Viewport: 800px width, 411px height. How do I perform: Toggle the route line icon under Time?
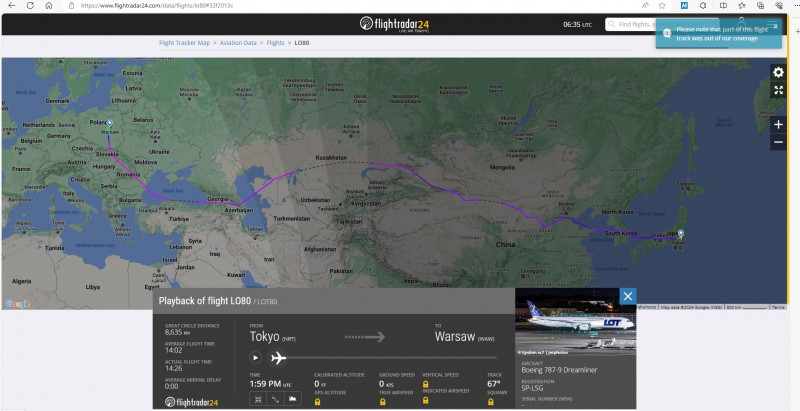coord(275,399)
